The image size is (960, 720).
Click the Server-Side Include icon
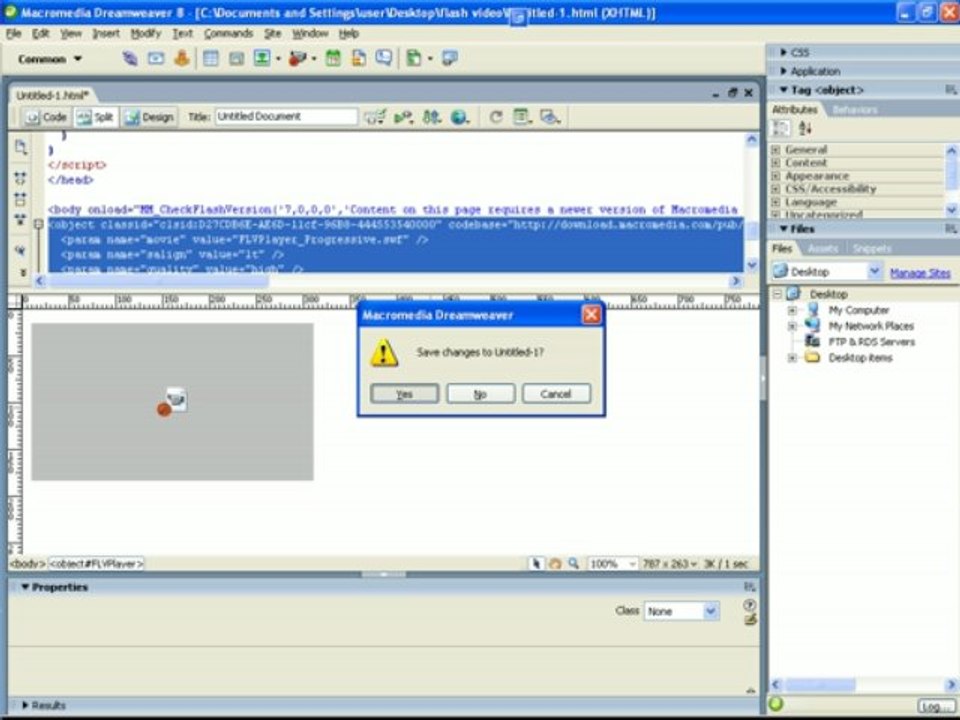tap(359, 59)
